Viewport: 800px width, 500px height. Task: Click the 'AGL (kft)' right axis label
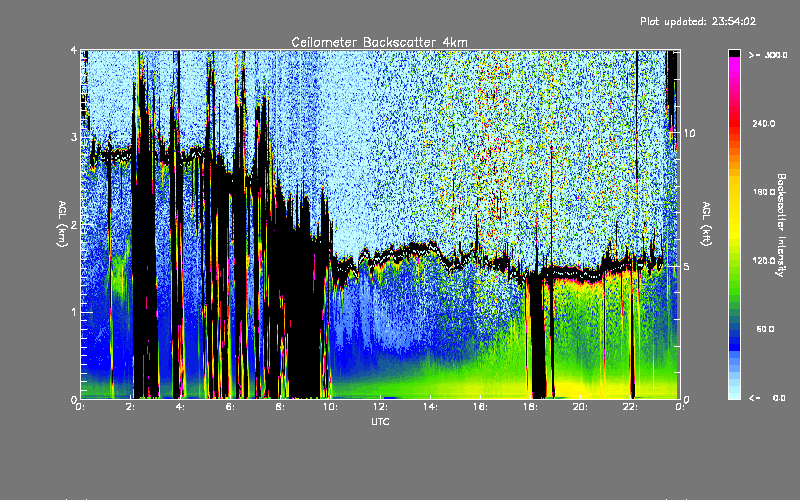(706, 224)
